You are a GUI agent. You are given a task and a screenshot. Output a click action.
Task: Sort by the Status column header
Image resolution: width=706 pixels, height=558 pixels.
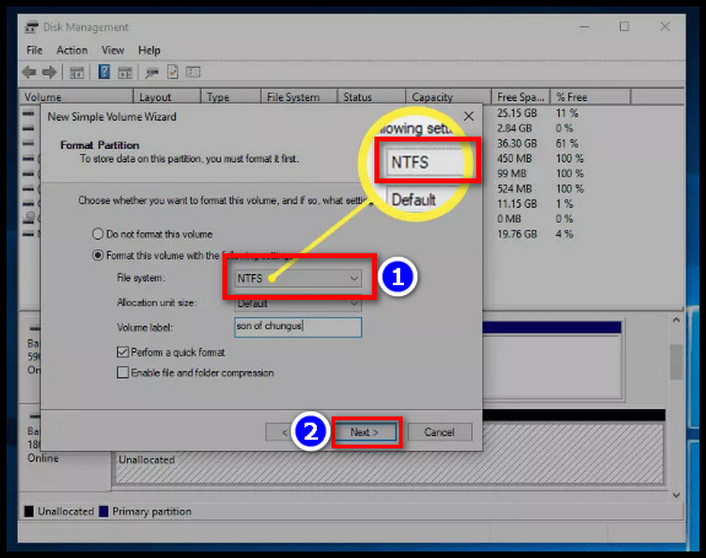(371, 97)
